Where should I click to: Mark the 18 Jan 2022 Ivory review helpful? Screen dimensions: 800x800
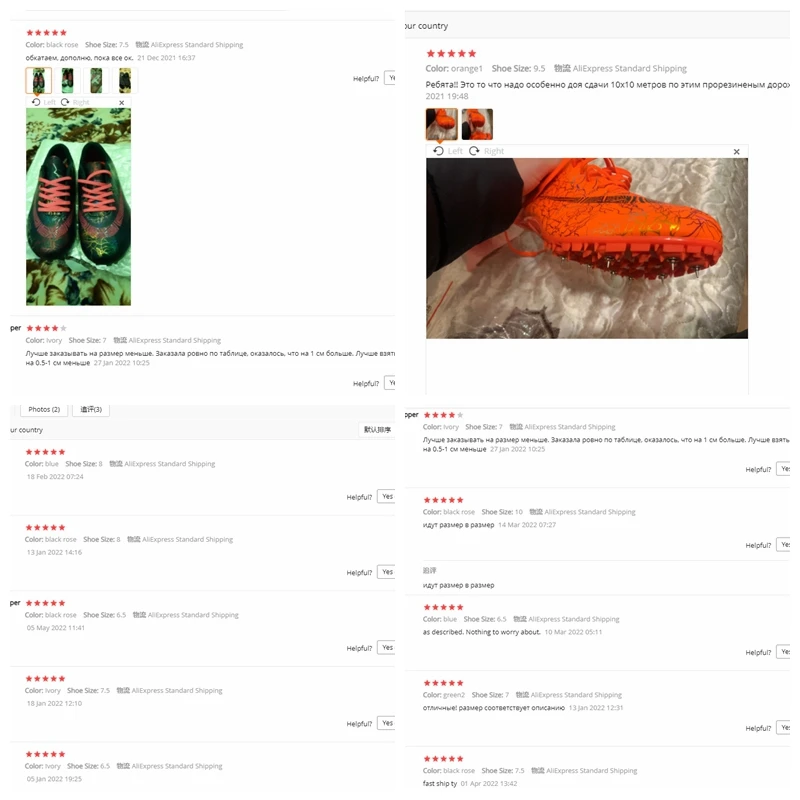[x=386, y=723]
